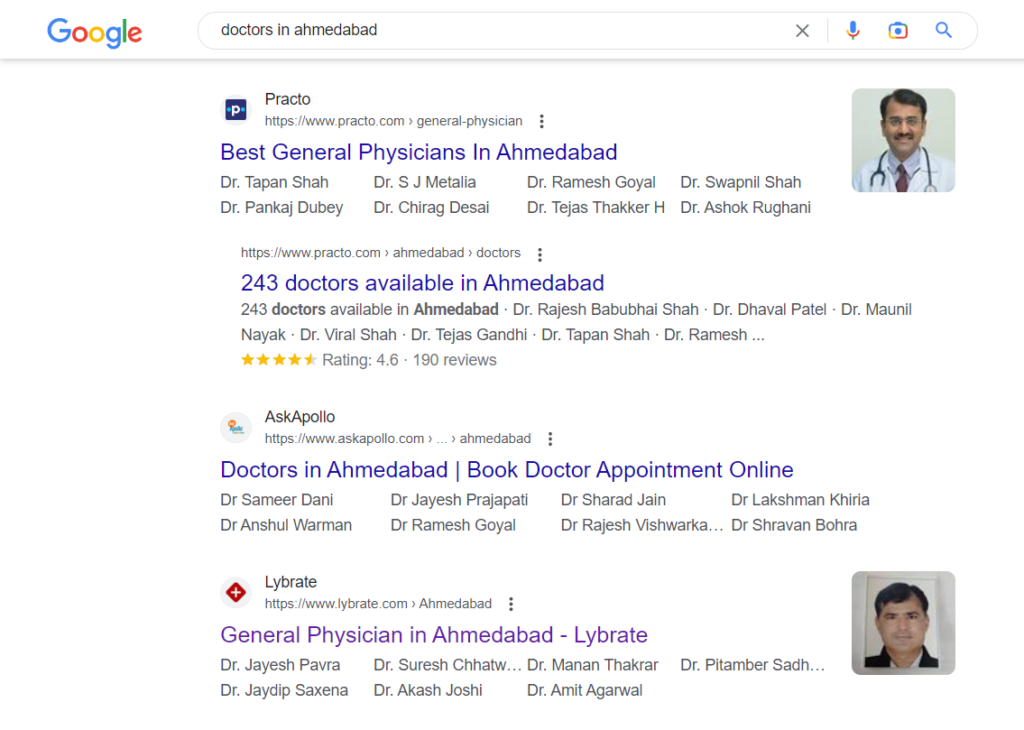This screenshot has height=730, width=1024.
Task: Click the Lybrate doctor photo thumbnail
Action: pyautogui.click(x=903, y=623)
